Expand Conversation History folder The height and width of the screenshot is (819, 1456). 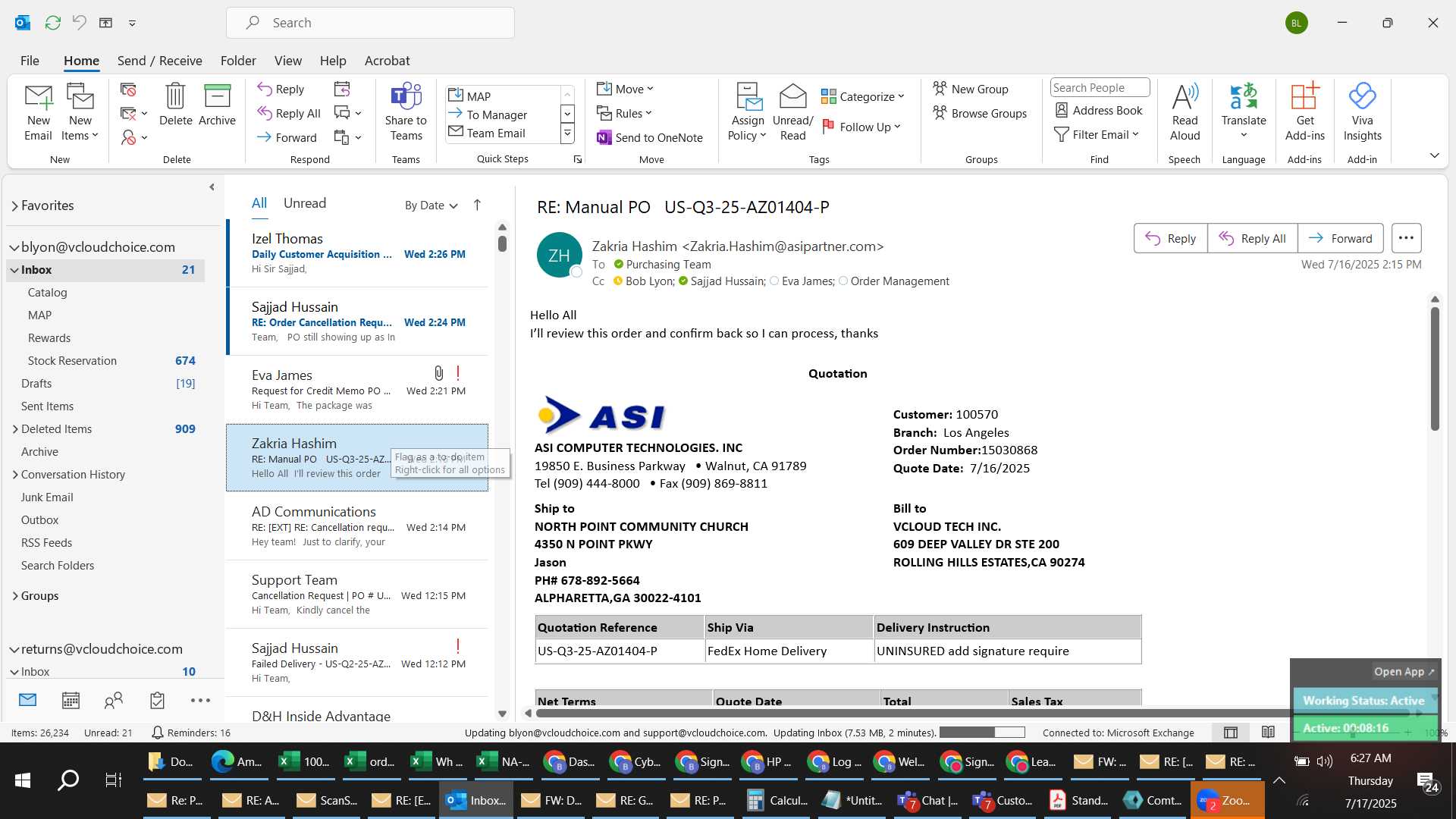pyautogui.click(x=15, y=475)
